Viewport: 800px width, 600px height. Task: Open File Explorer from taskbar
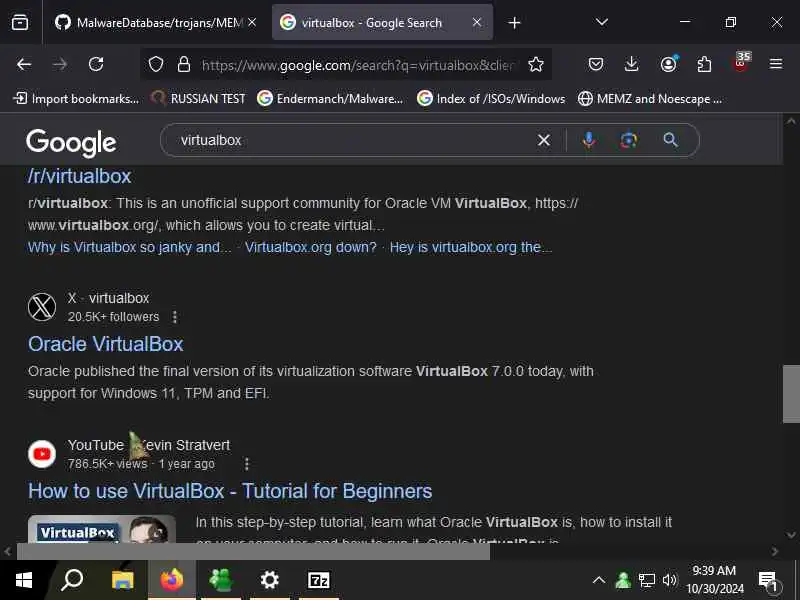(x=122, y=580)
